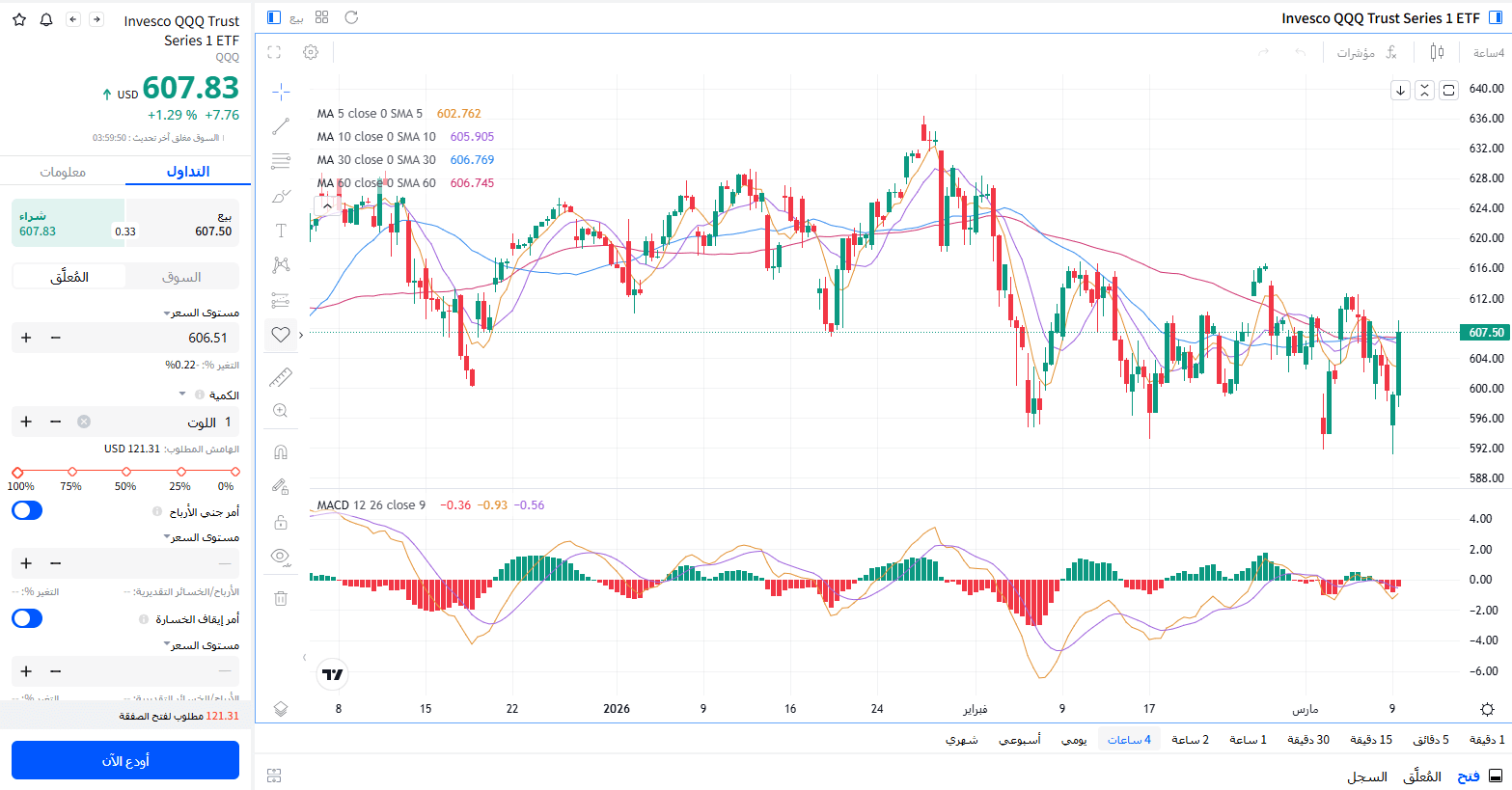Delete drawings with the trash icon
The width and height of the screenshot is (1512, 790).
coord(281,598)
